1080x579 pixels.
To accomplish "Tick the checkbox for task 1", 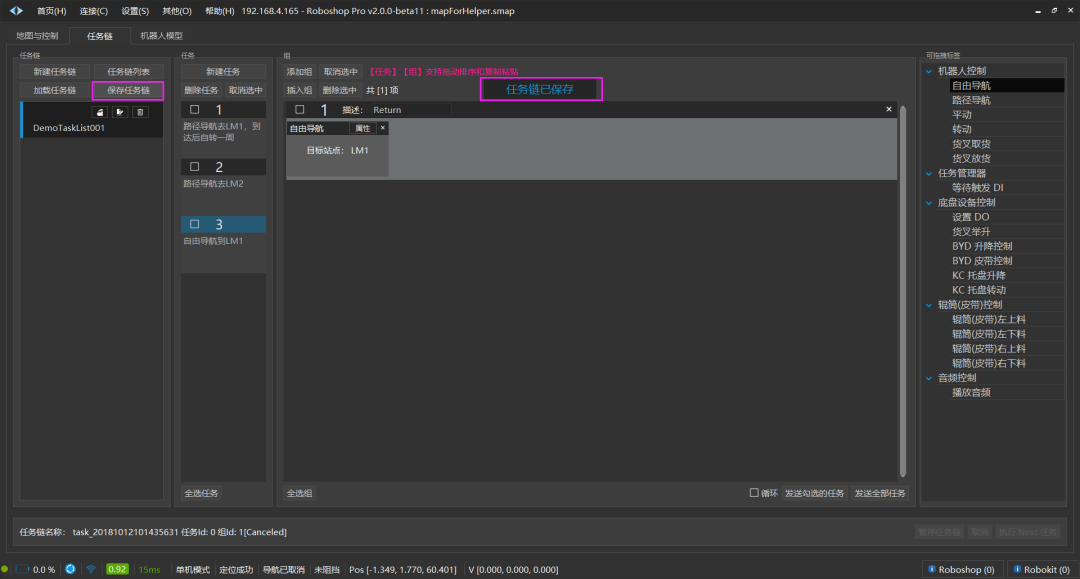I will coord(195,109).
